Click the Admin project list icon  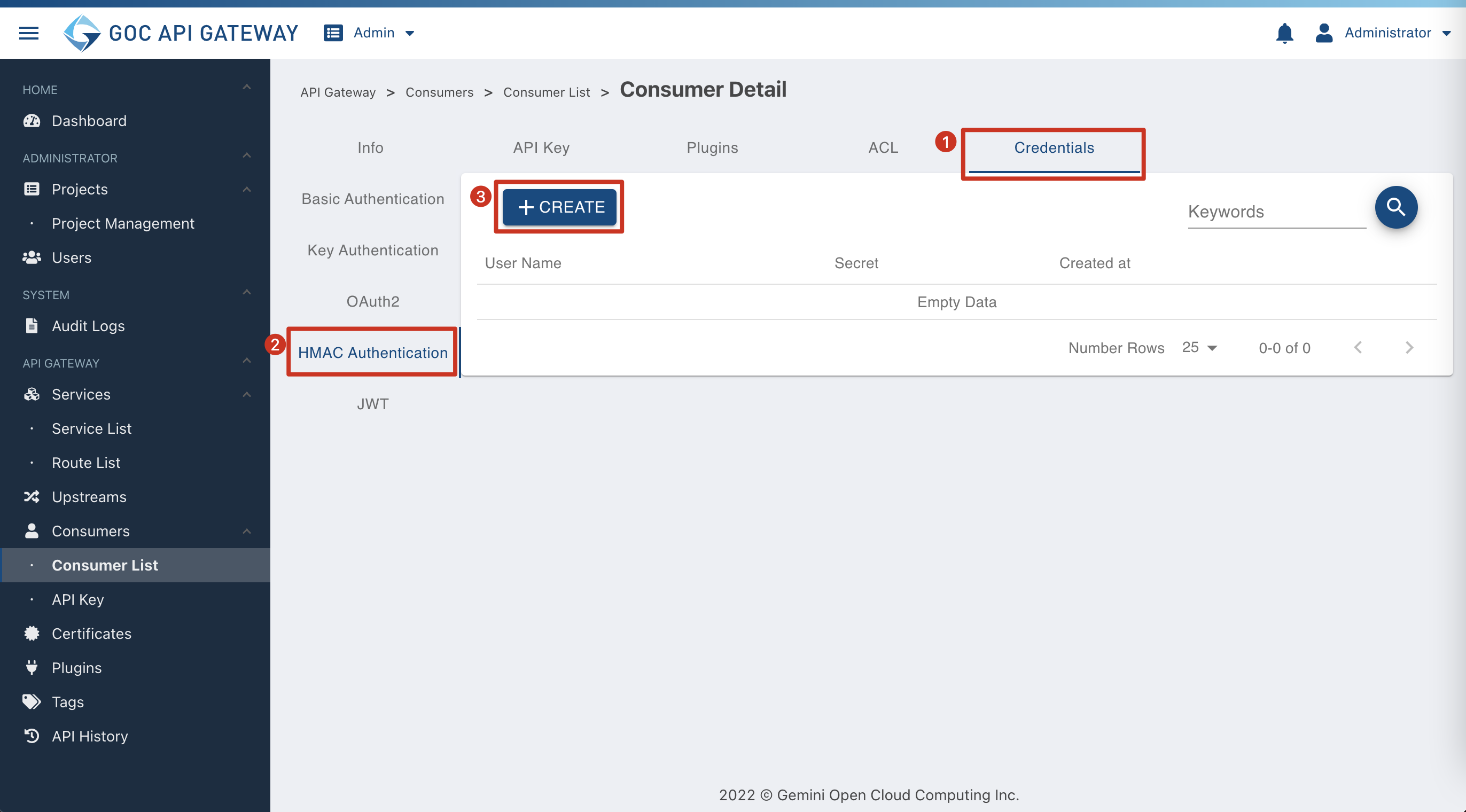(333, 33)
